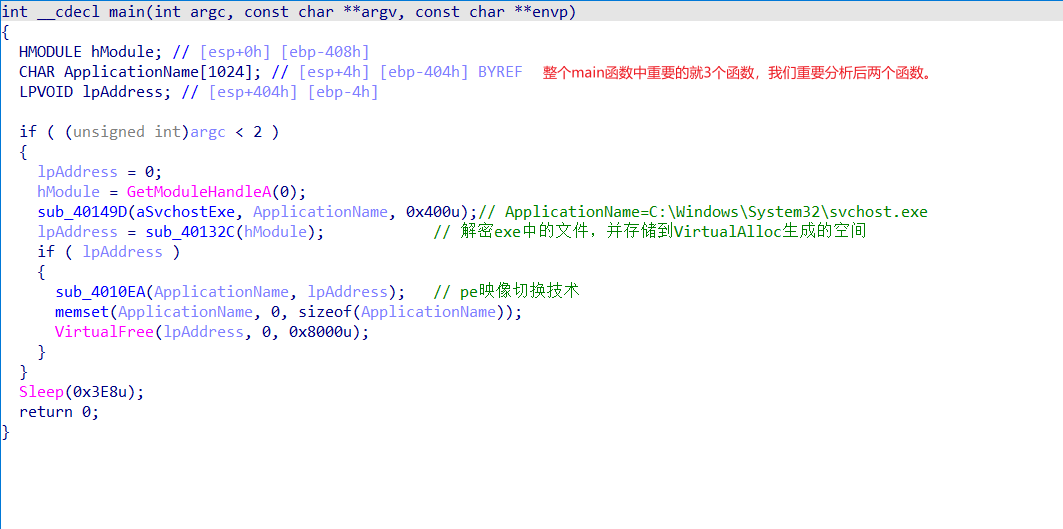Screen dimensions: 1063x529
Task: Click the aSvchostExe string reference
Action: [x=186, y=212]
